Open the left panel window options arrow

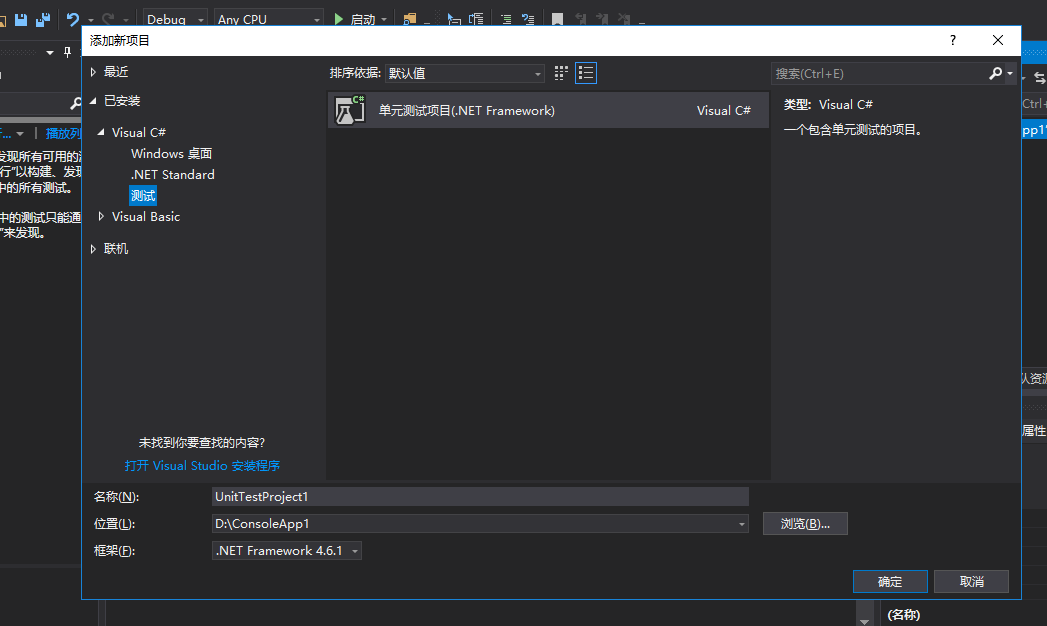49,53
